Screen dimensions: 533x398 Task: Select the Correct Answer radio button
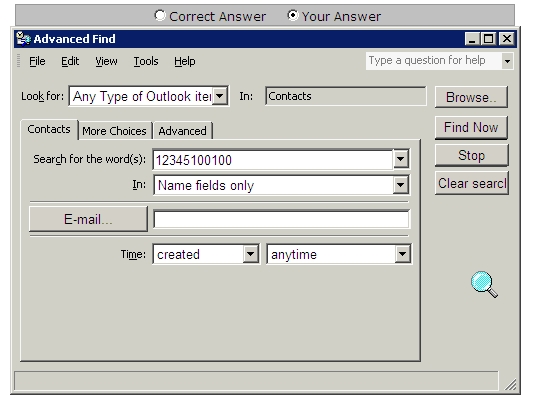[160, 15]
